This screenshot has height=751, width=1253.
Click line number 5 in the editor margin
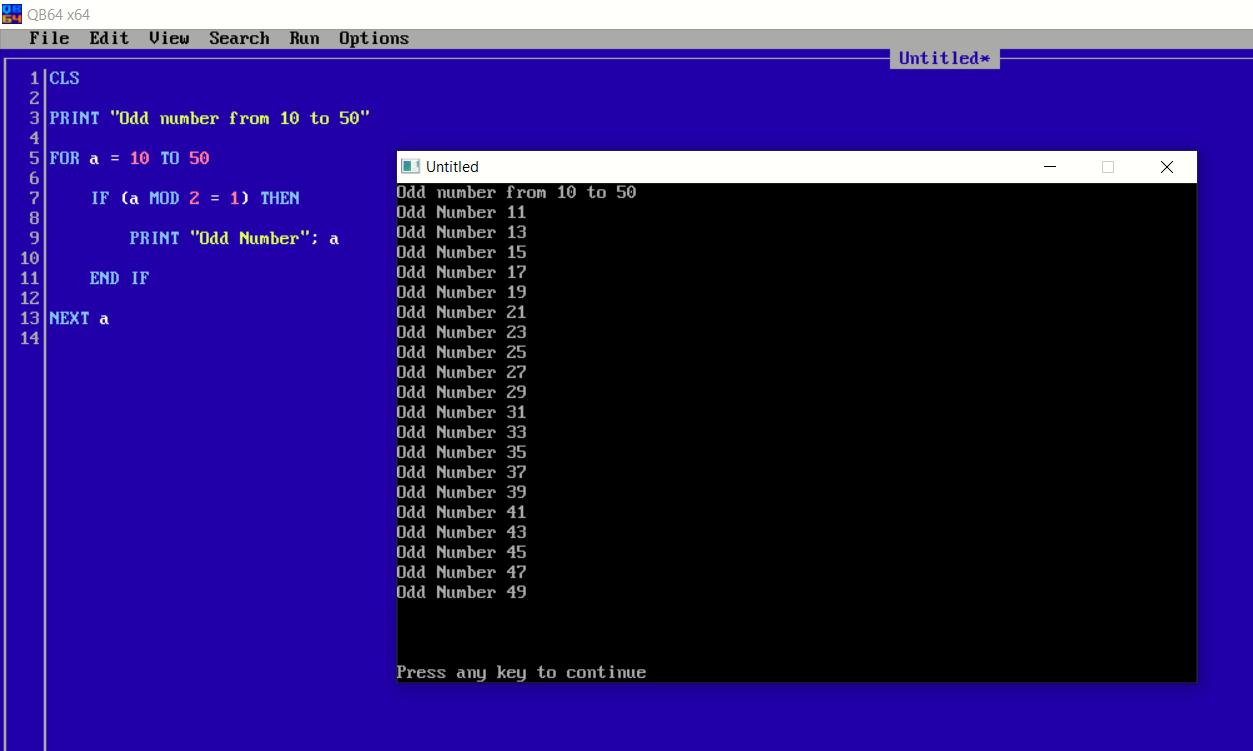(x=34, y=158)
